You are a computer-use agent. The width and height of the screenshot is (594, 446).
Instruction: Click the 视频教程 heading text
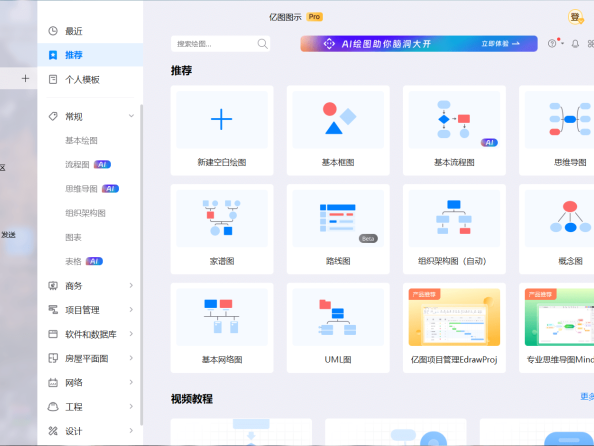(192, 399)
